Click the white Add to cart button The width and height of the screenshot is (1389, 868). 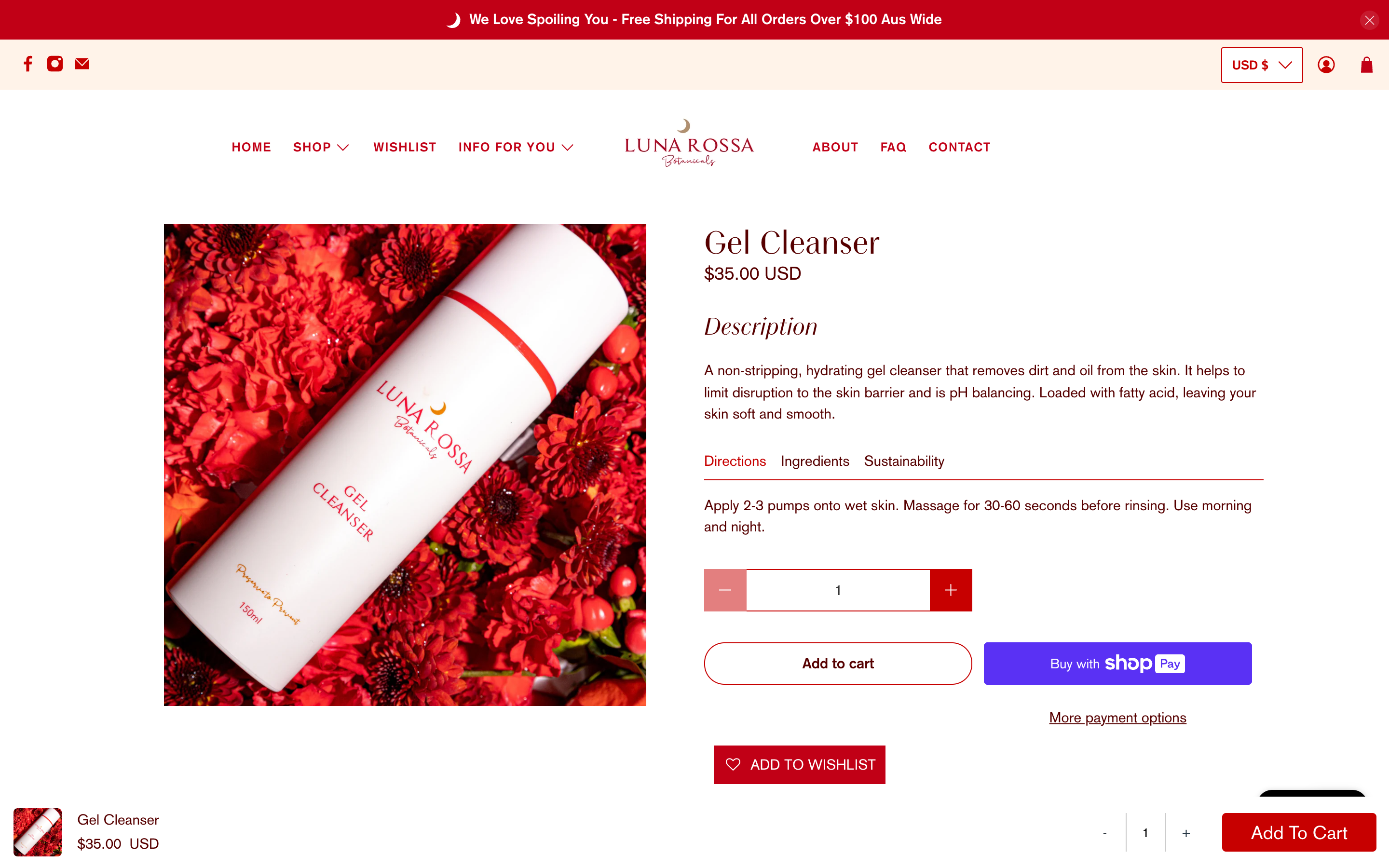point(838,663)
